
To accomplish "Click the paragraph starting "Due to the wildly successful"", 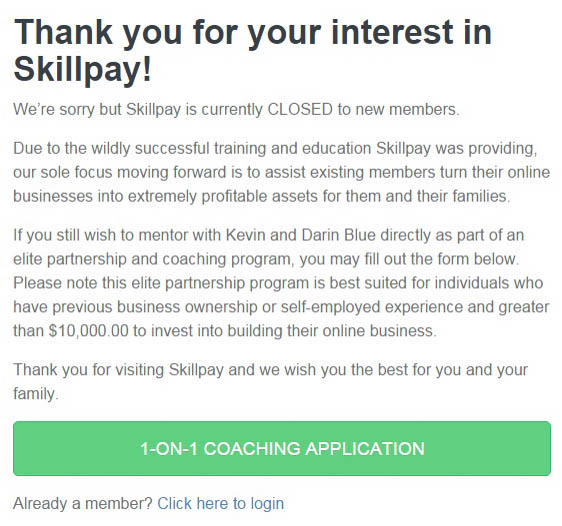I will (281, 172).
